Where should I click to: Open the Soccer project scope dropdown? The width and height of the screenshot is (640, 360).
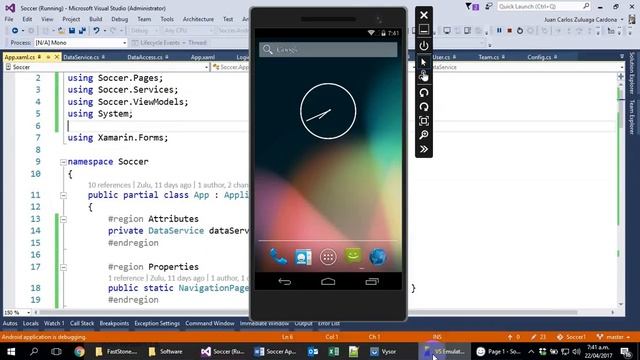tap(107, 67)
